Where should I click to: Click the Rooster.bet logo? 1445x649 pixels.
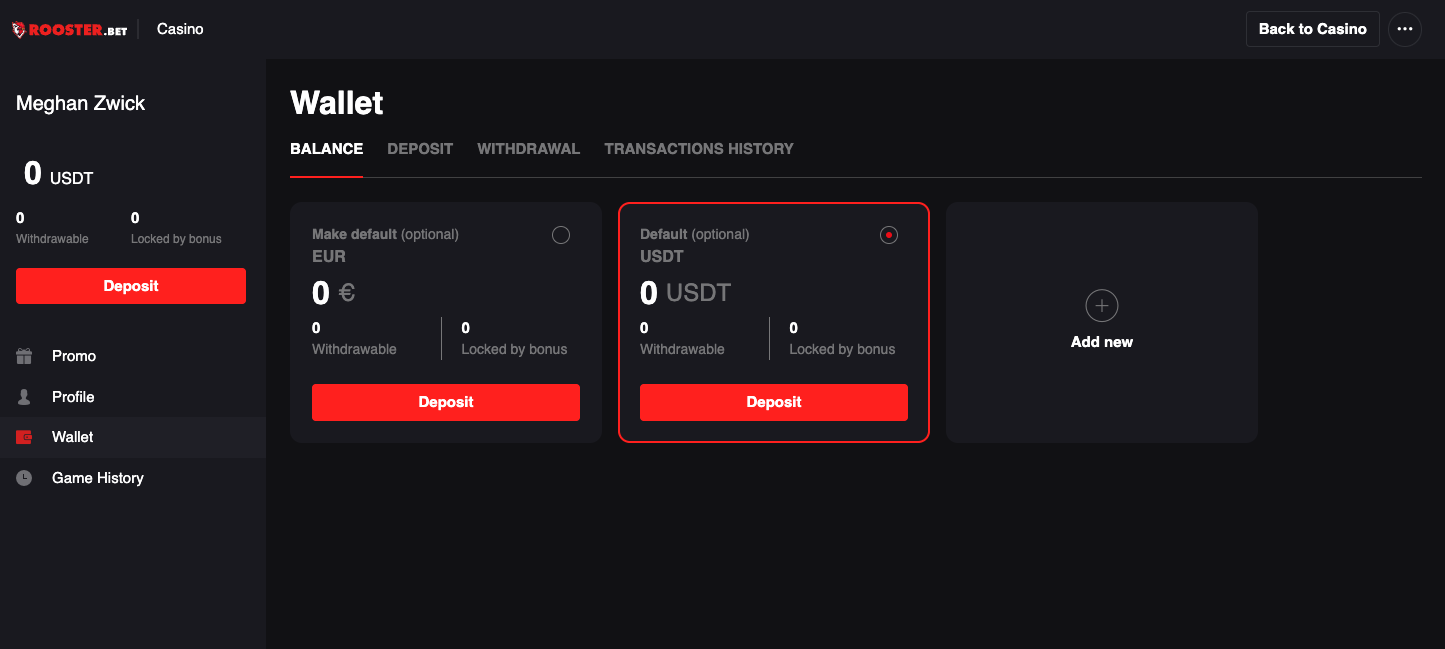pos(69,30)
